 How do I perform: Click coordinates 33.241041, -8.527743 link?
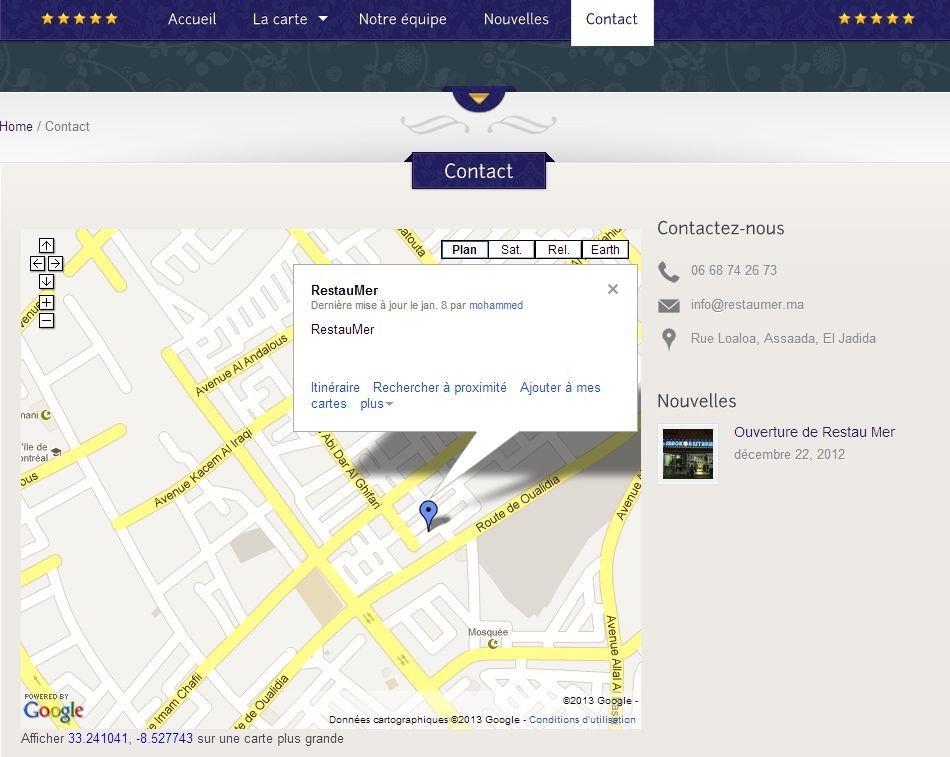point(130,738)
